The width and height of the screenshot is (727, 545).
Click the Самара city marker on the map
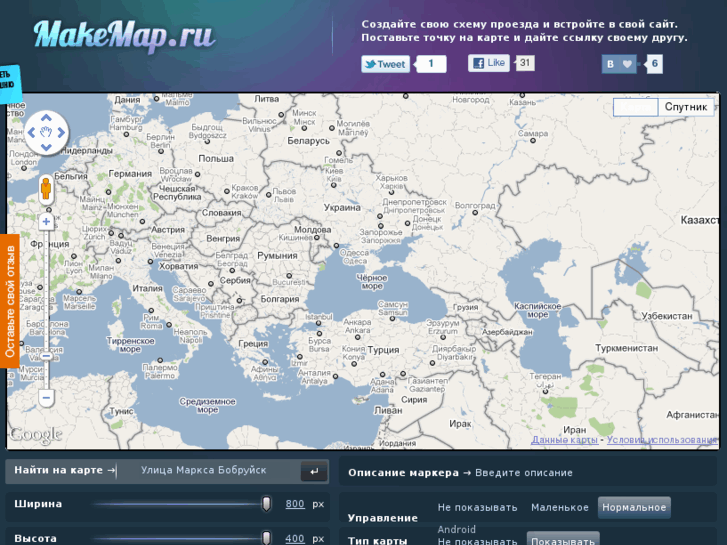[x=533, y=141]
